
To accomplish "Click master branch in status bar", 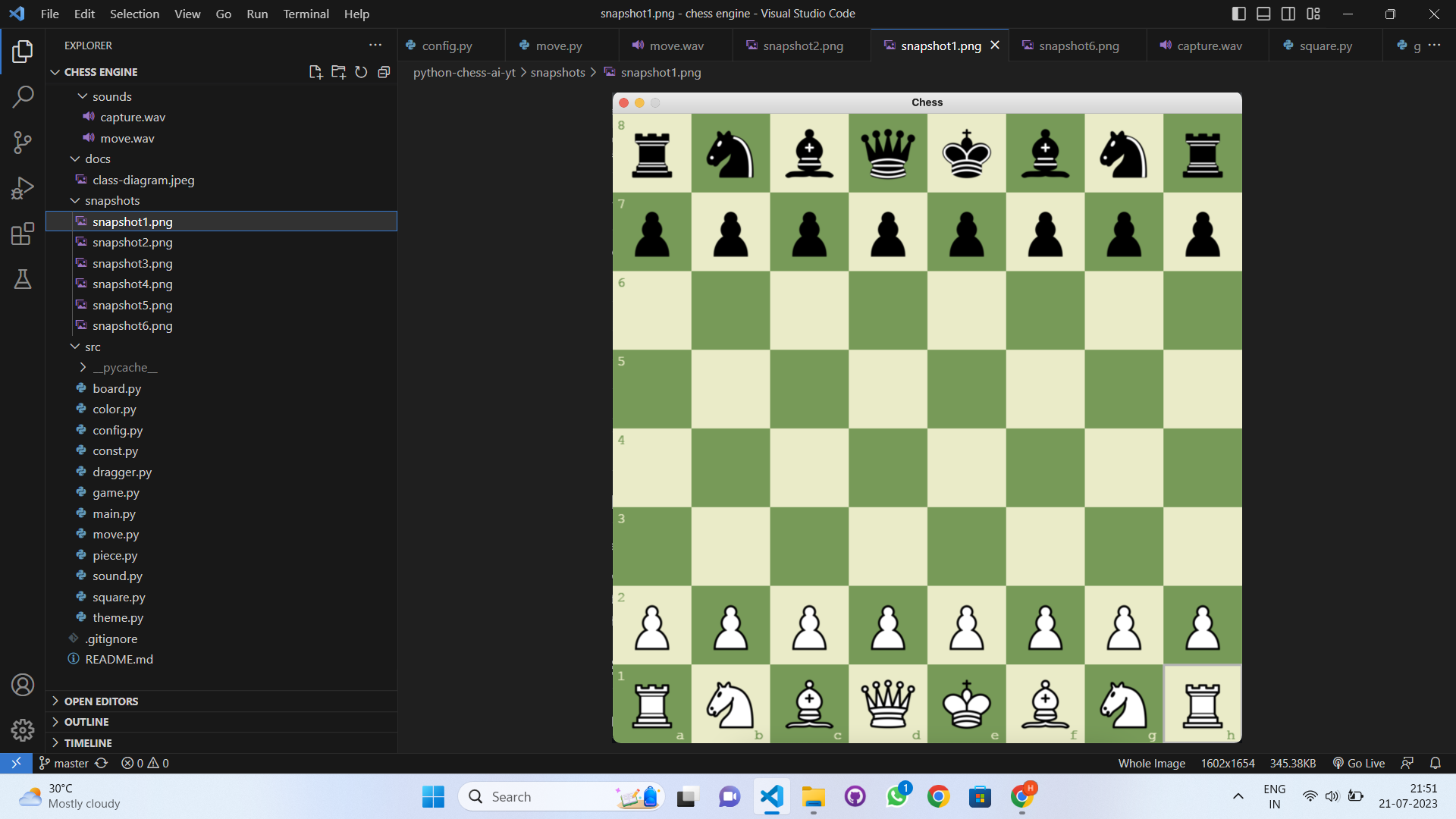I will click(71, 763).
